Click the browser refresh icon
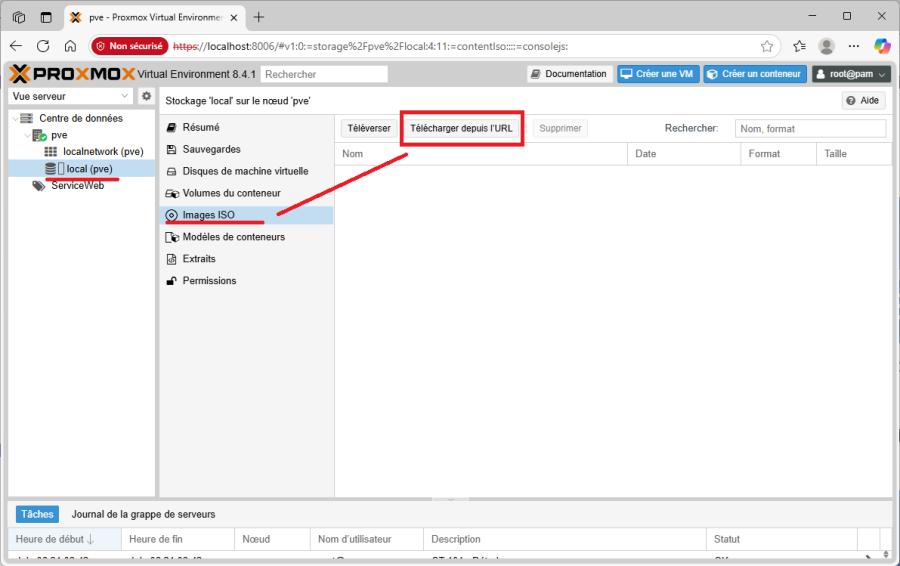Viewport: 900px width, 566px height. pyautogui.click(x=43, y=46)
